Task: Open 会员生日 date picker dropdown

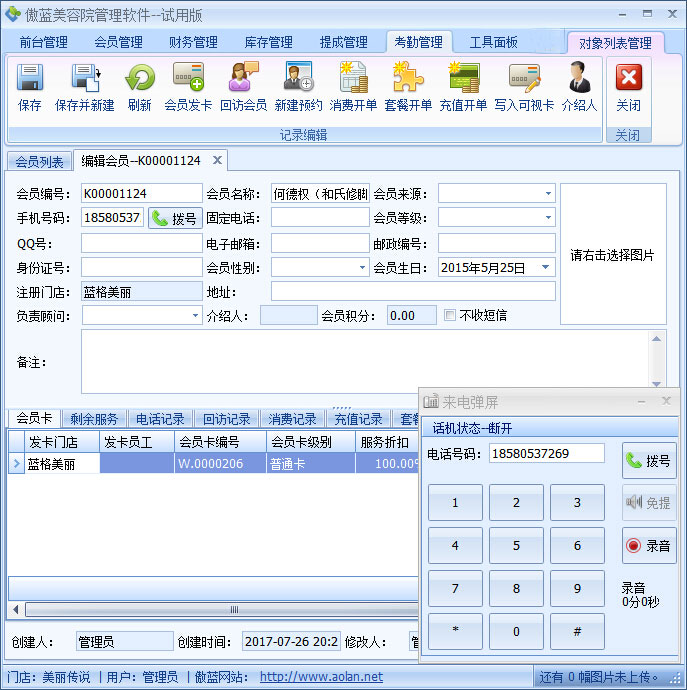Action: tap(546, 267)
